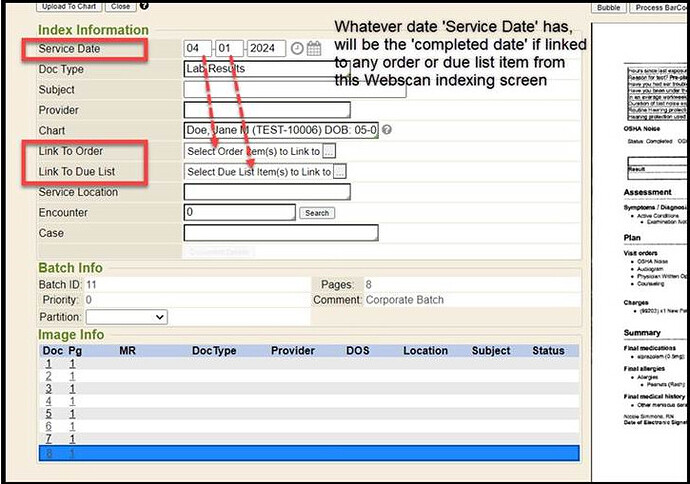Open page link for document 3

[x=72, y=388]
